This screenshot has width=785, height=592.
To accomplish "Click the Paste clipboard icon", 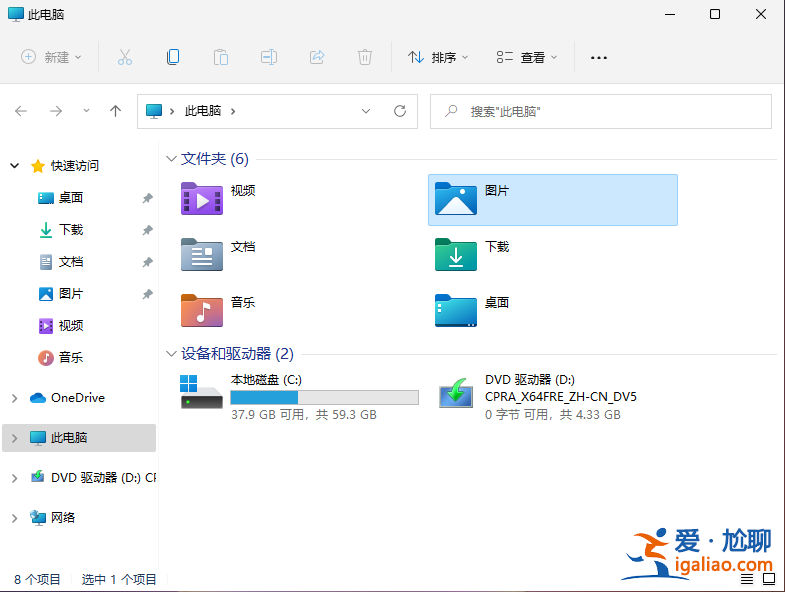I will point(221,57).
